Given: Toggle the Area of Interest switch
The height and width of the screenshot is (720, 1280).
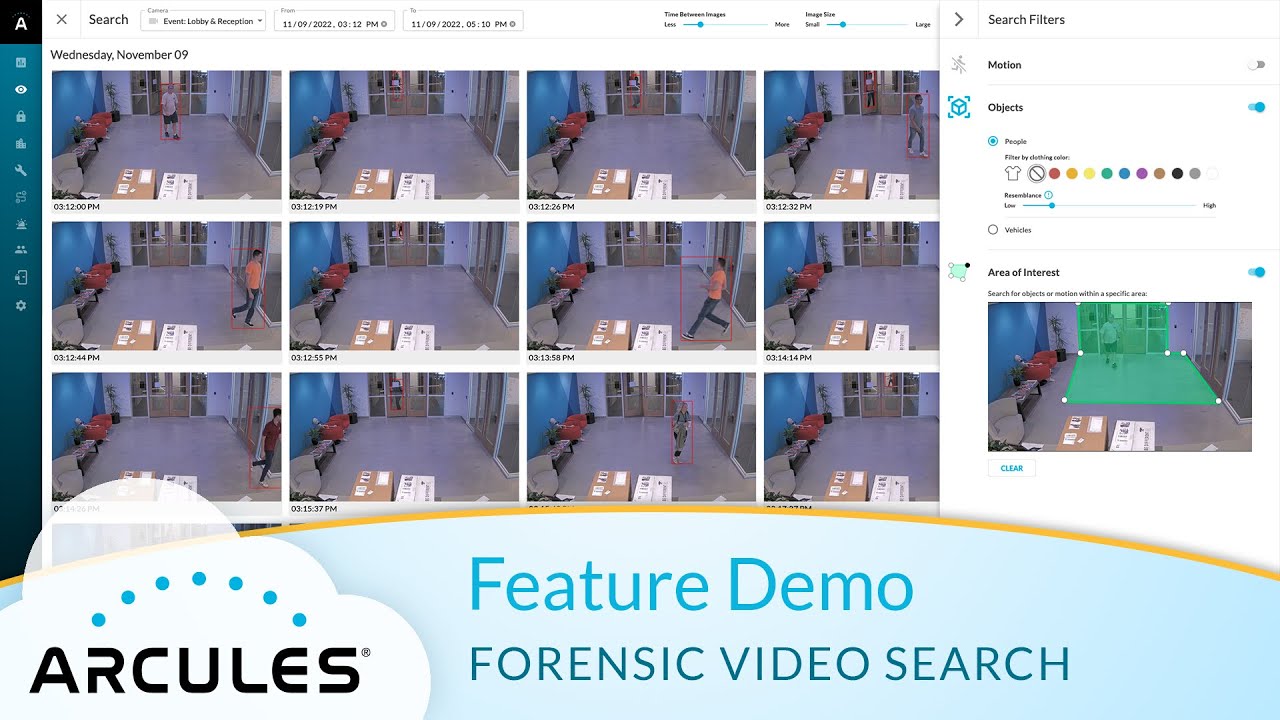Looking at the screenshot, I should click(x=1257, y=272).
